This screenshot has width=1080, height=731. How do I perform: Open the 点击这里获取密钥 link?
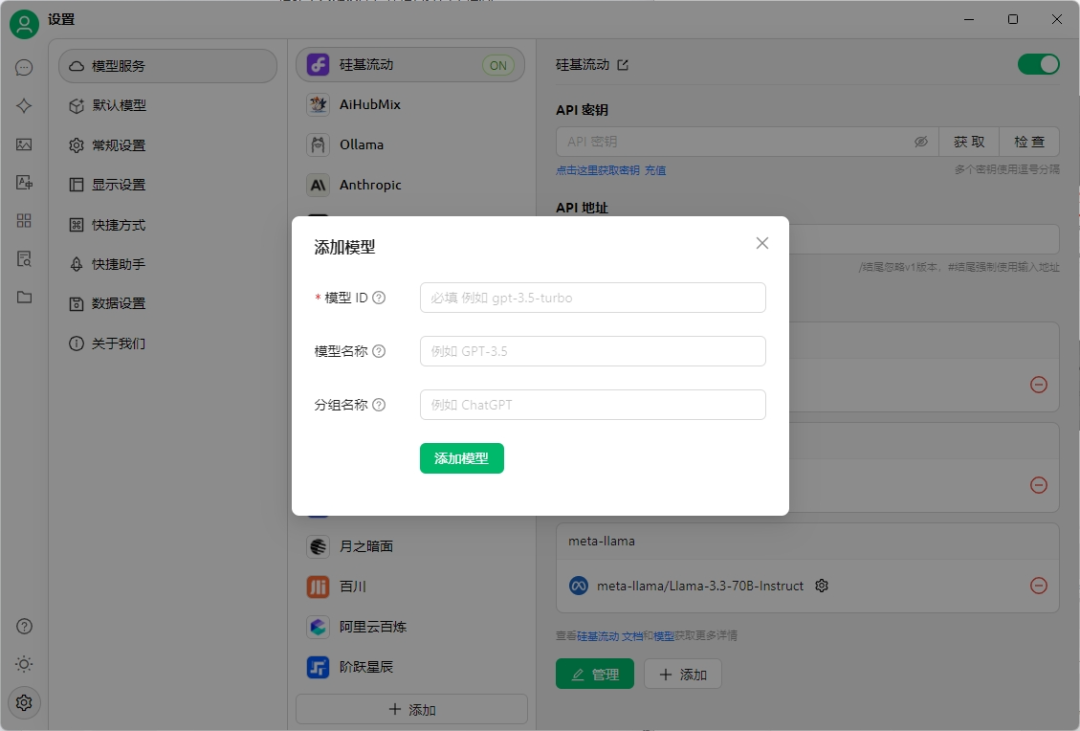pos(597,170)
